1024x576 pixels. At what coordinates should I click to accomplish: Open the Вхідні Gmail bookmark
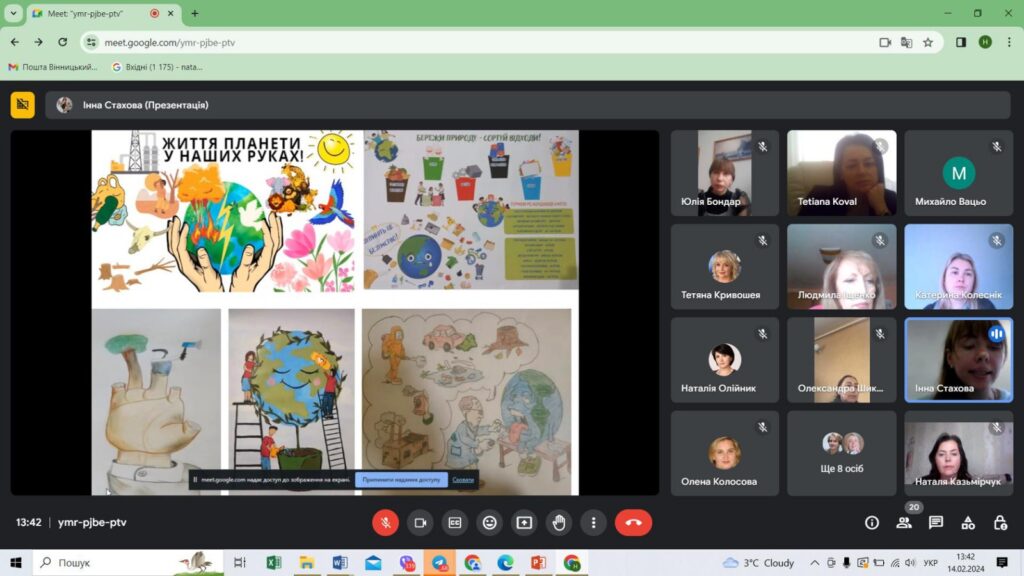(x=157, y=67)
